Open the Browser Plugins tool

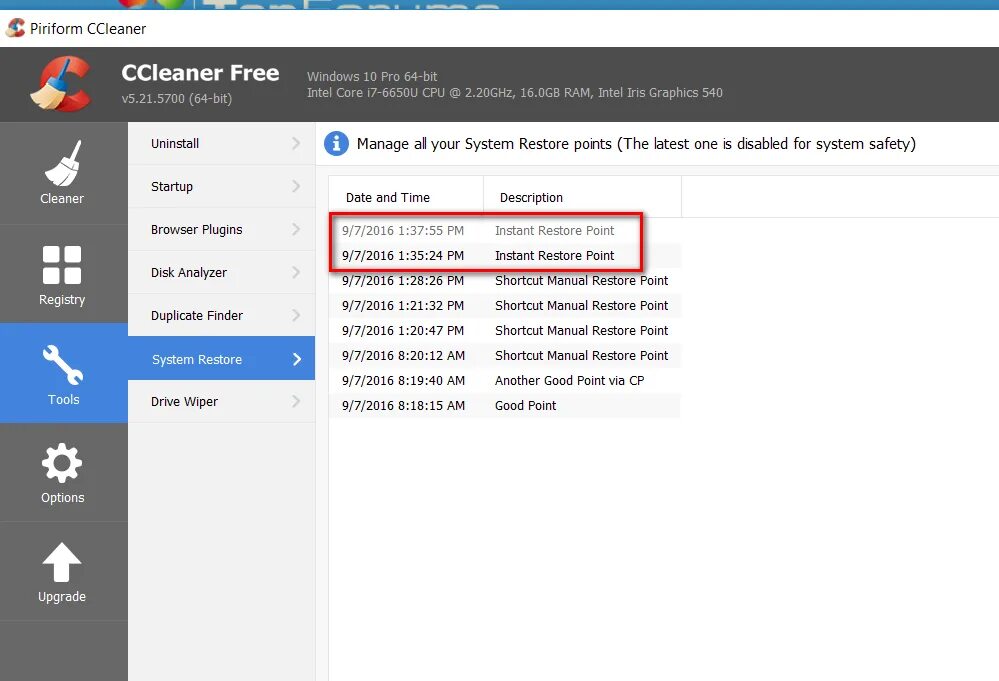[221, 229]
